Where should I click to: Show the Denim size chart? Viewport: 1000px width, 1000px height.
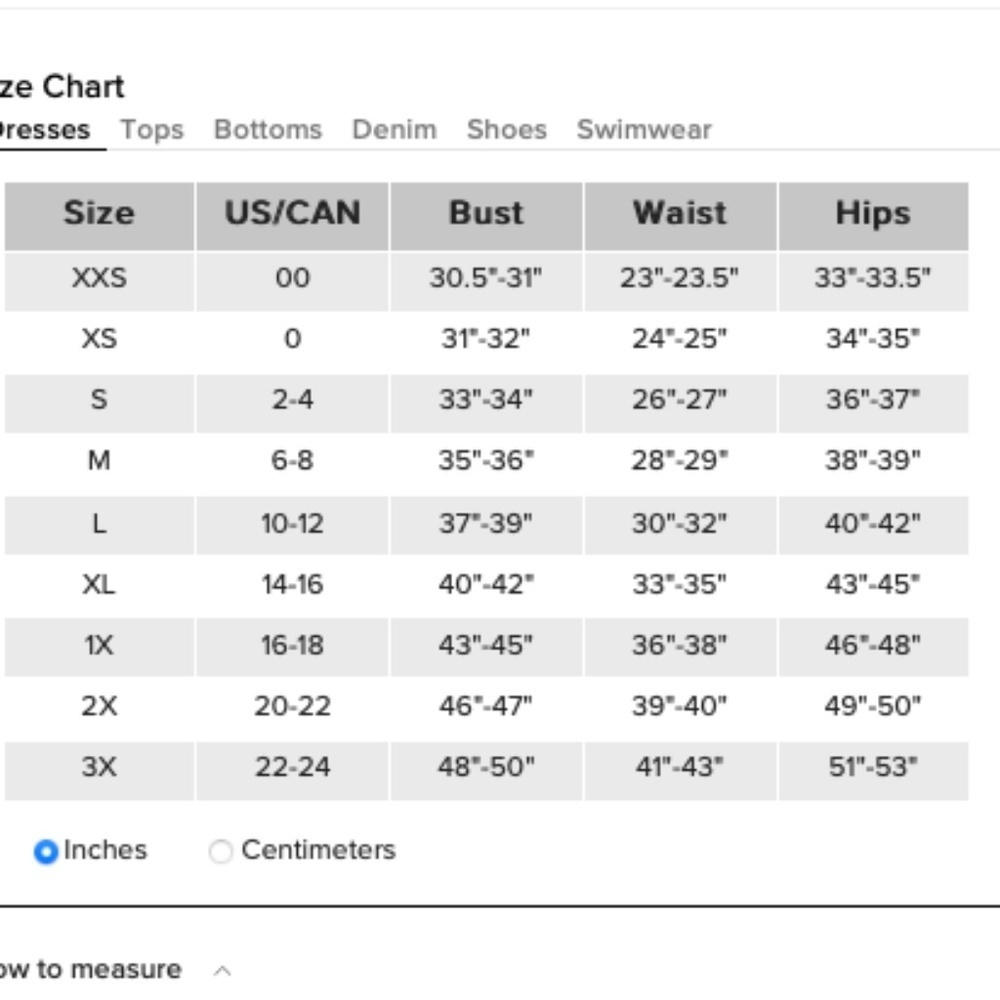coord(394,130)
